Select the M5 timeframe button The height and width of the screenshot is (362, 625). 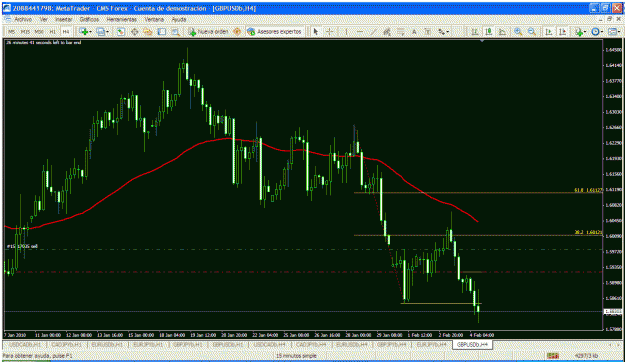(12, 31)
